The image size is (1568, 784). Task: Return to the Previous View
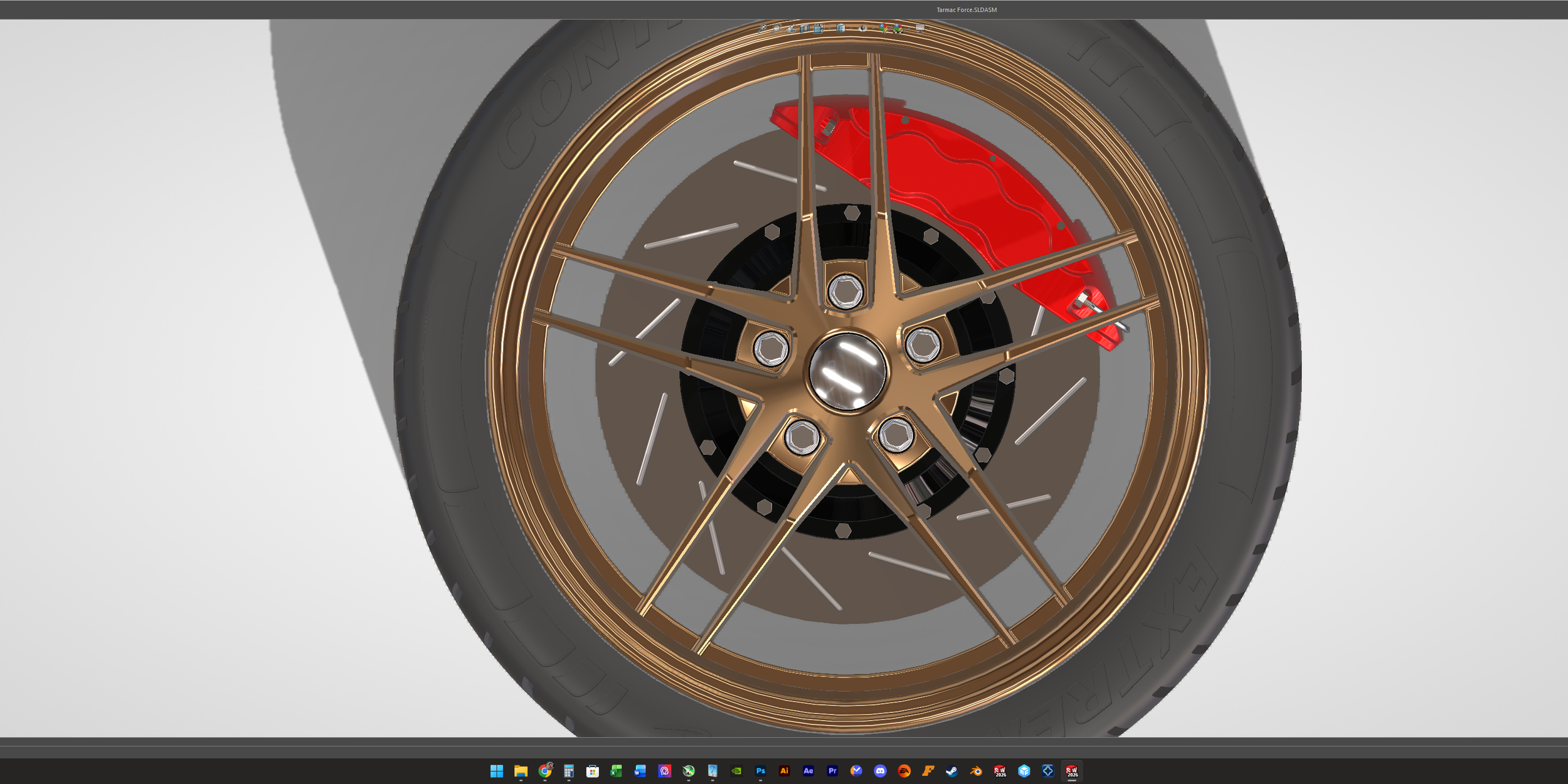tap(791, 28)
